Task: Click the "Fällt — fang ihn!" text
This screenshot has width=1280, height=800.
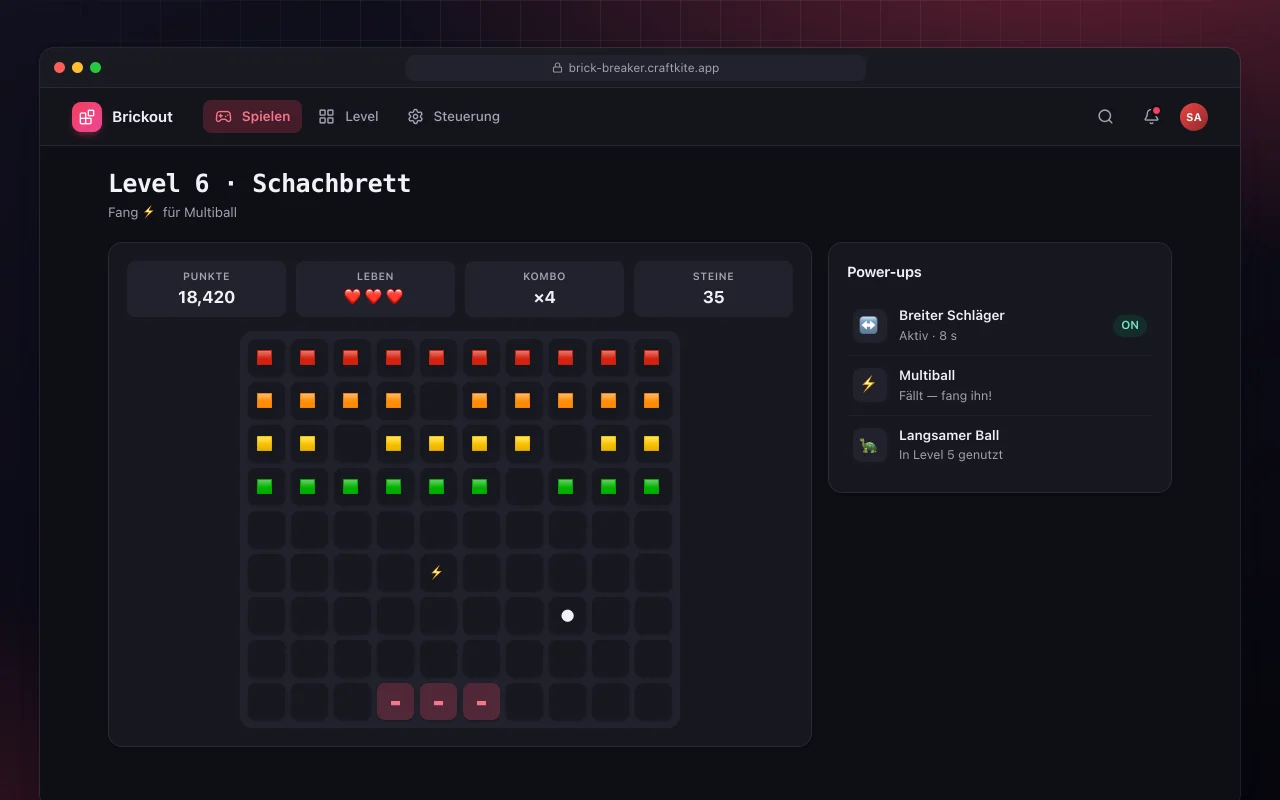Action: tap(945, 396)
